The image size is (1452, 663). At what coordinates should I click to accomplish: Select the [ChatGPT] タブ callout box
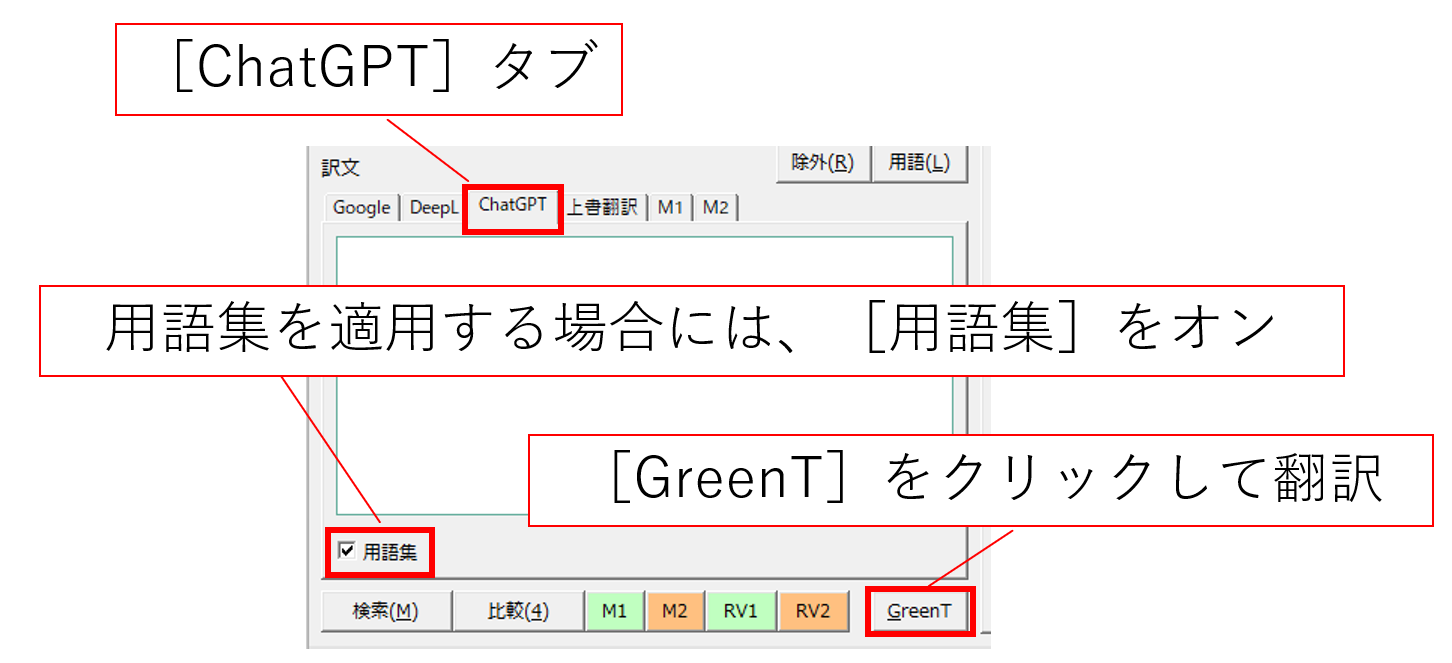(x=370, y=69)
